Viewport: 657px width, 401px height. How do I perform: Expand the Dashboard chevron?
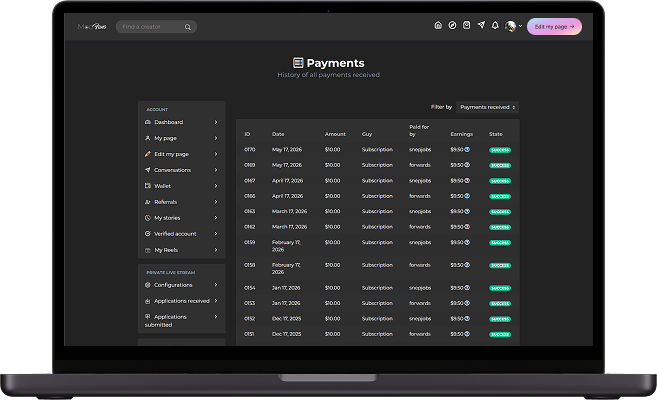[216, 122]
